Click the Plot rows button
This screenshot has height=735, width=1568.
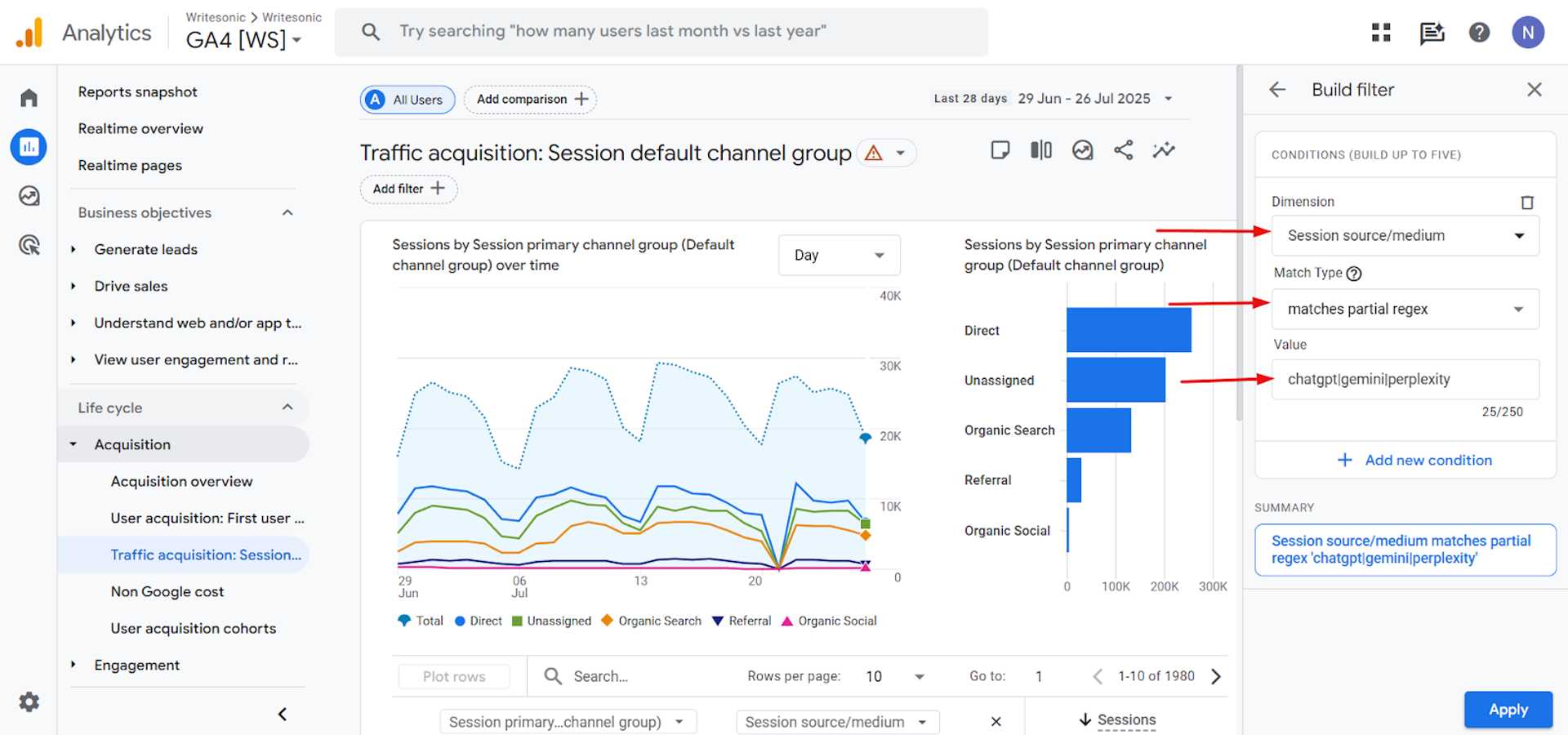pos(454,676)
